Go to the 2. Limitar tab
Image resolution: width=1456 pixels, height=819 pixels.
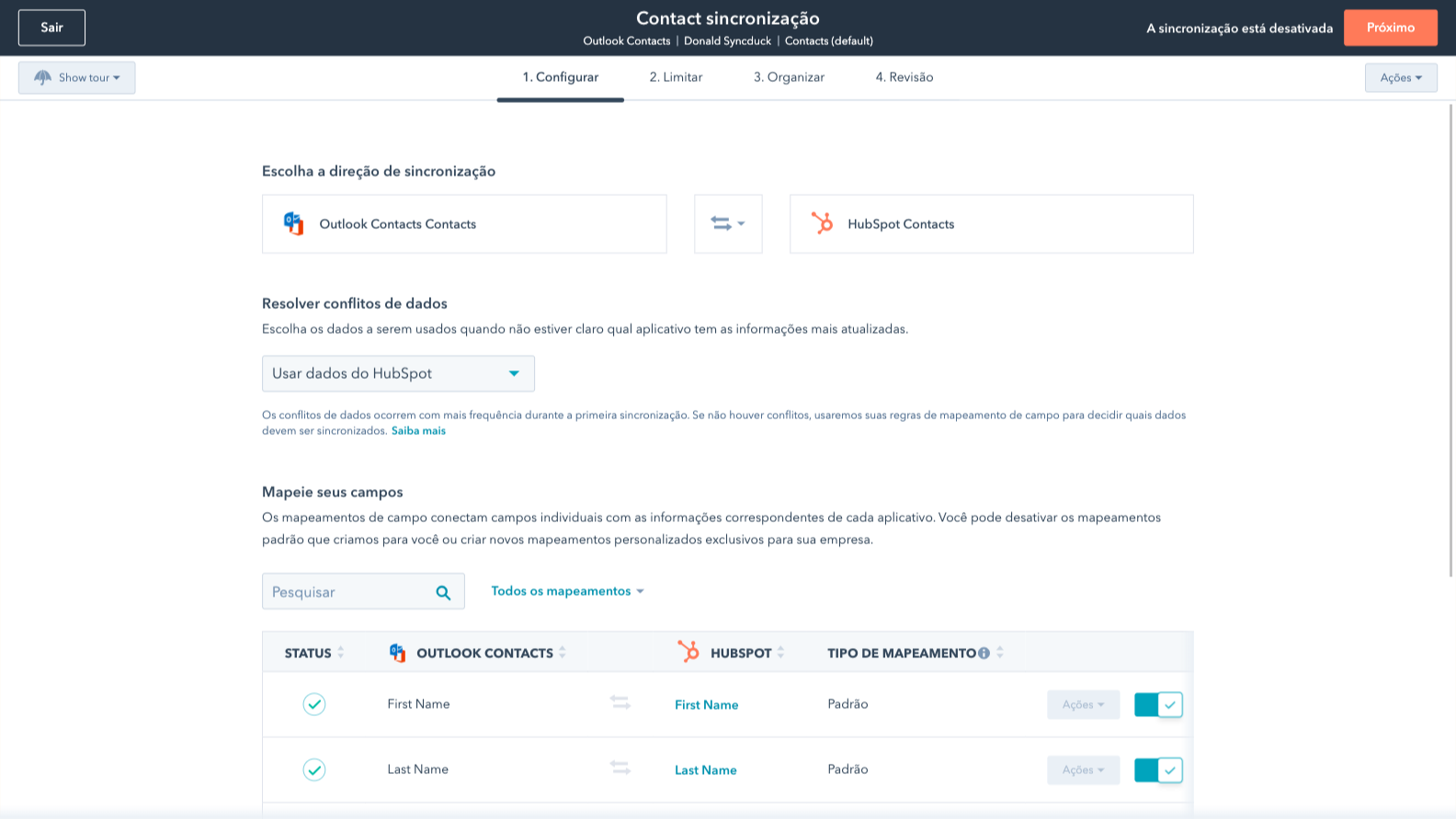click(x=677, y=77)
